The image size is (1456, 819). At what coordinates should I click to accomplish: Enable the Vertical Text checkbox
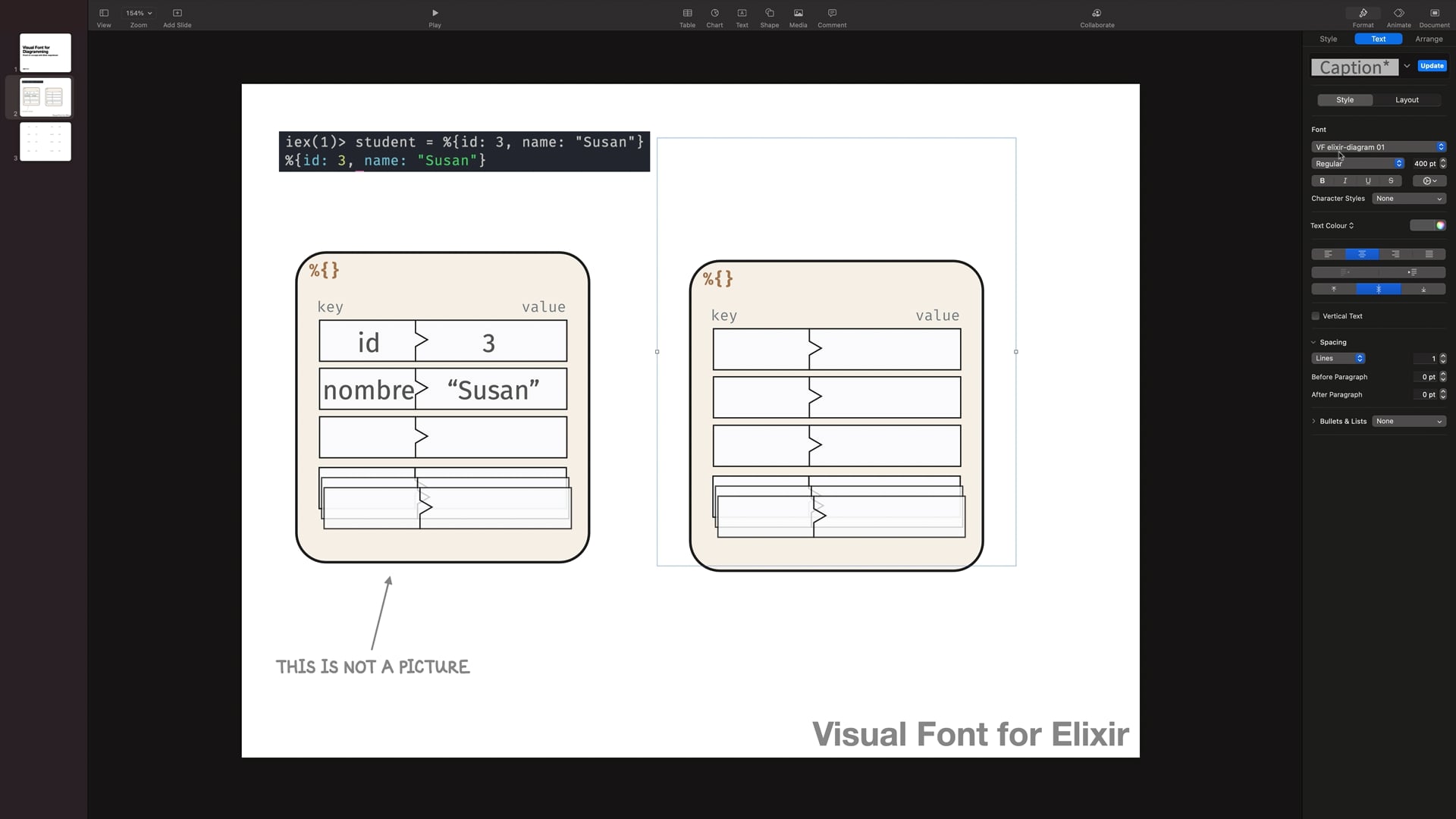[1316, 316]
